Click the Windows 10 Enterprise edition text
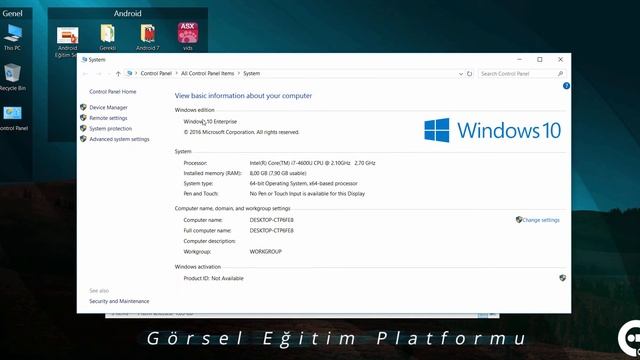 tap(210, 122)
